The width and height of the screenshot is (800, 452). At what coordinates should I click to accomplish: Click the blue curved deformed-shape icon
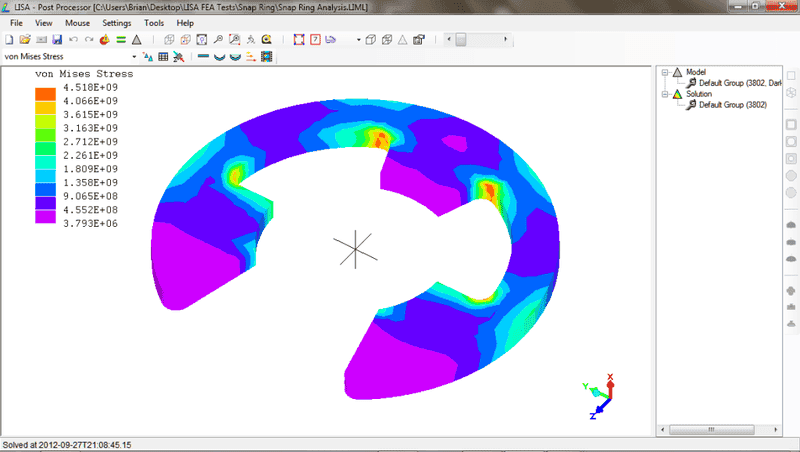(219, 57)
